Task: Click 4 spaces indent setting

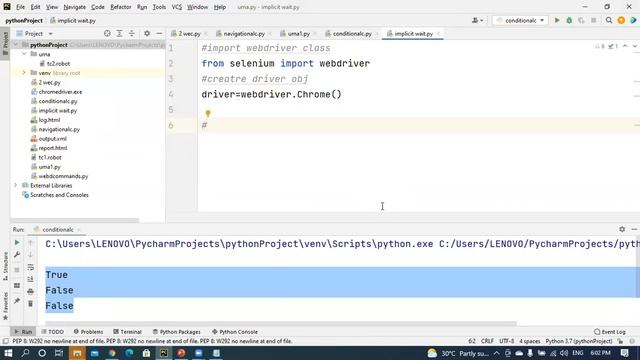Action: (x=529, y=341)
